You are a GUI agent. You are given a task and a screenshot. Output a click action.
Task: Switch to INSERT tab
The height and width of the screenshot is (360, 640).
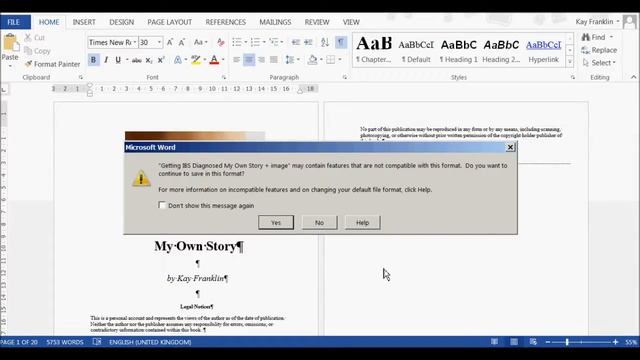[84, 22]
